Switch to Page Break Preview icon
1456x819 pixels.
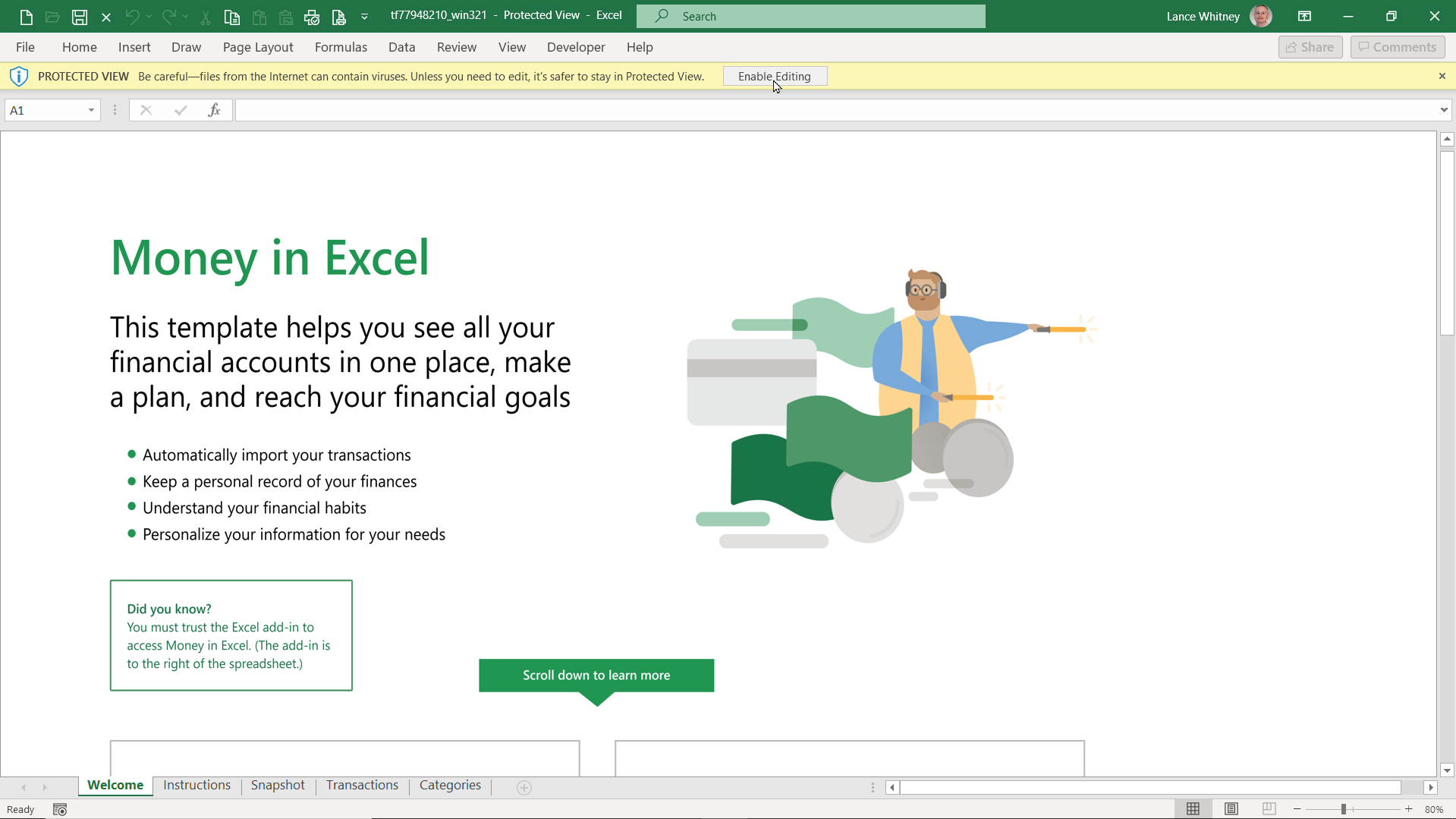click(1269, 809)
